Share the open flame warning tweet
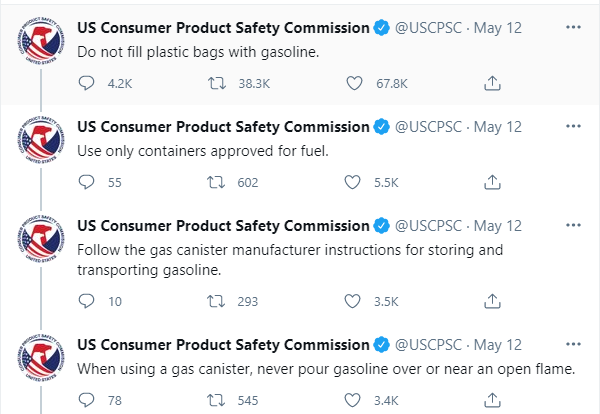 pos(491,400)
